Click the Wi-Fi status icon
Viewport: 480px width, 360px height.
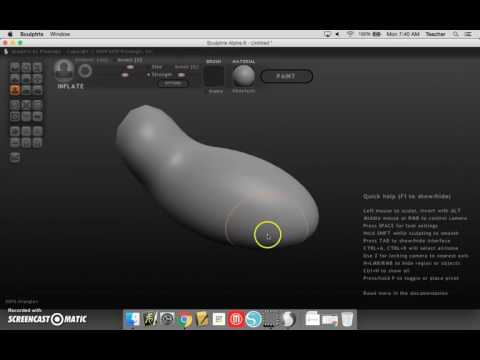tap(350, 34)
